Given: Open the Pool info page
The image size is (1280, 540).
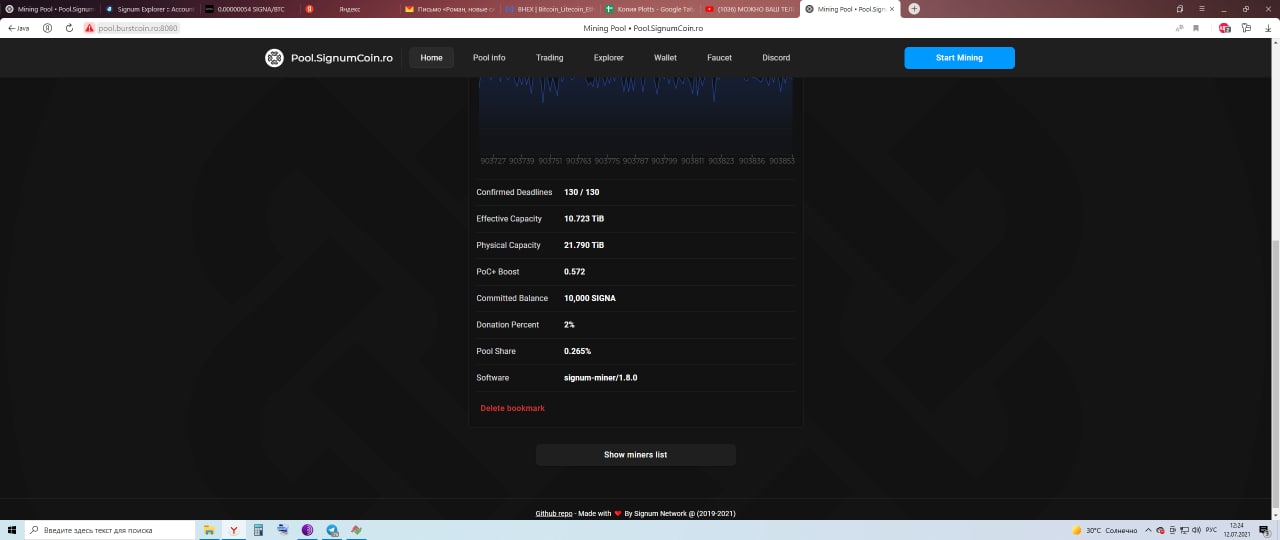Looking at the screenshot, I should 489,58.
